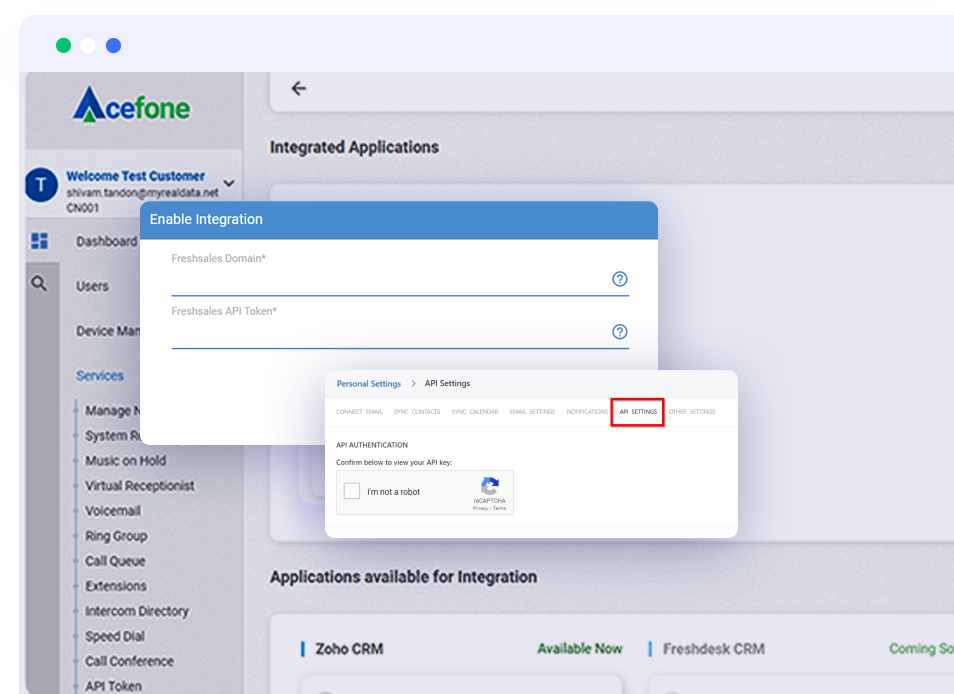Switch to the Notifications tab
The image size is (954, 694).
(587, 412)
